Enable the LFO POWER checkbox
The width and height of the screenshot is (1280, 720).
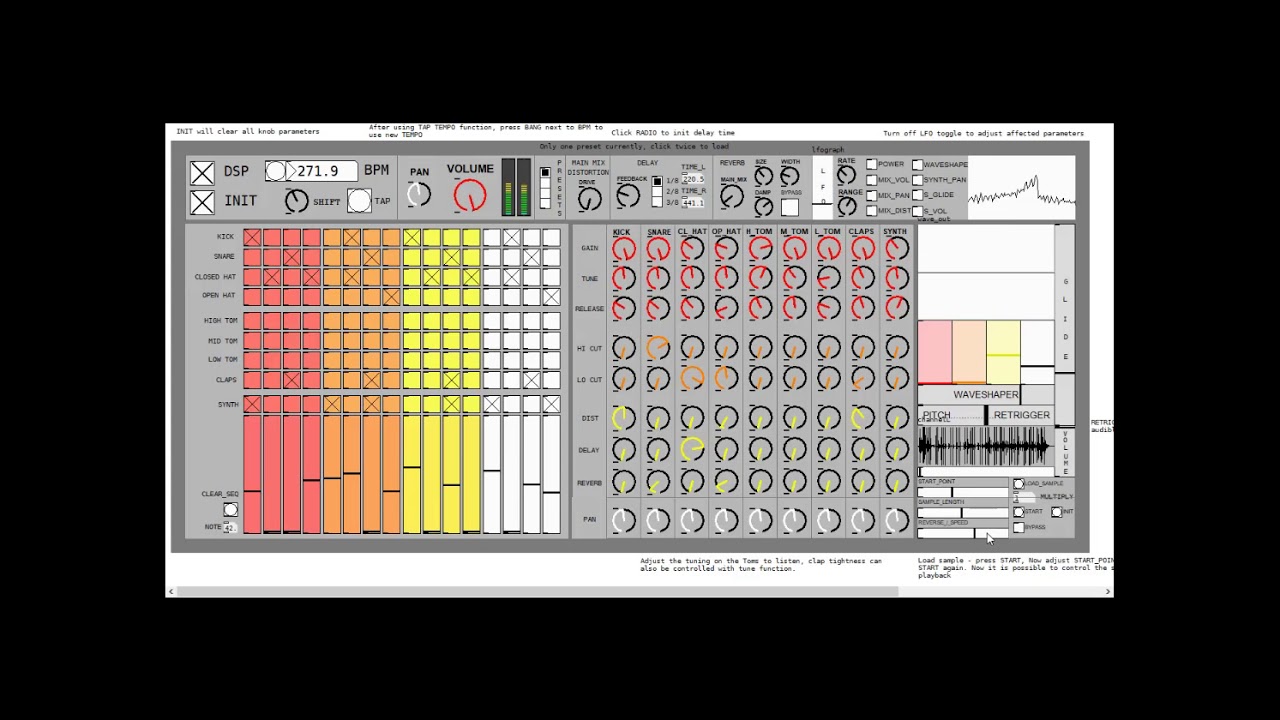click(x=871, y=165)
